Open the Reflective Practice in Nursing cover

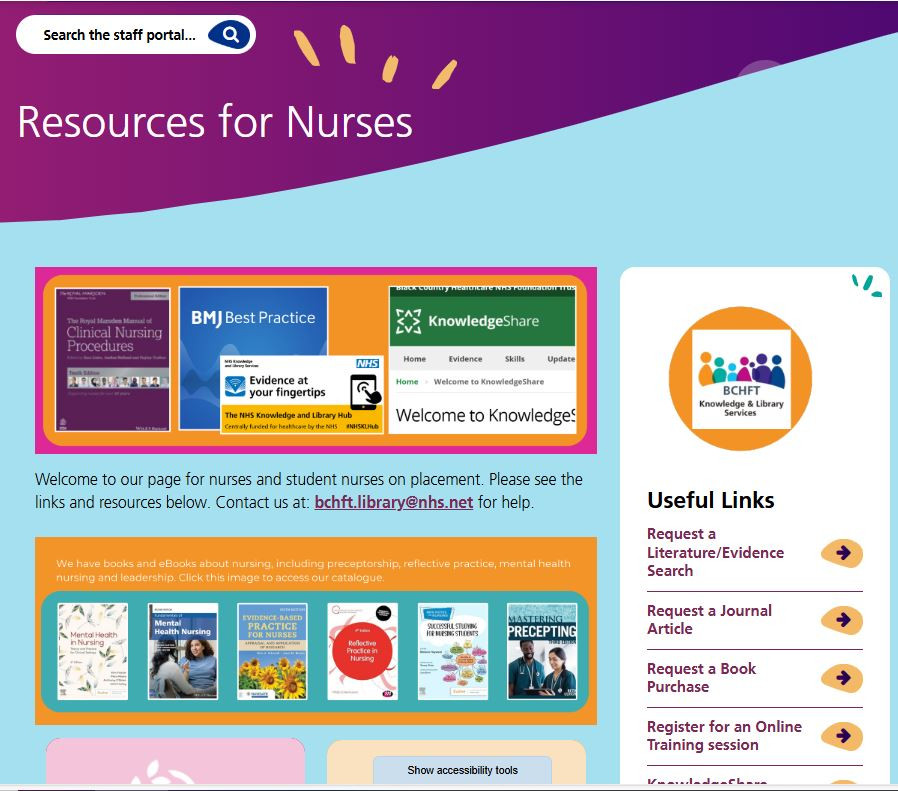tap(363, 651)
